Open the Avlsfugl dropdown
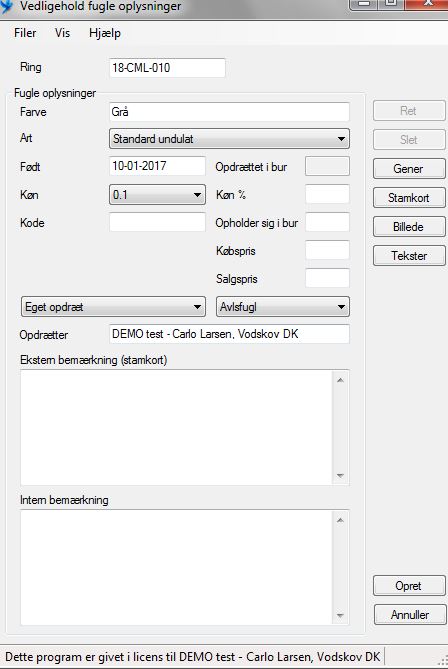The image size is (448, 669). [x=283, y=307]
